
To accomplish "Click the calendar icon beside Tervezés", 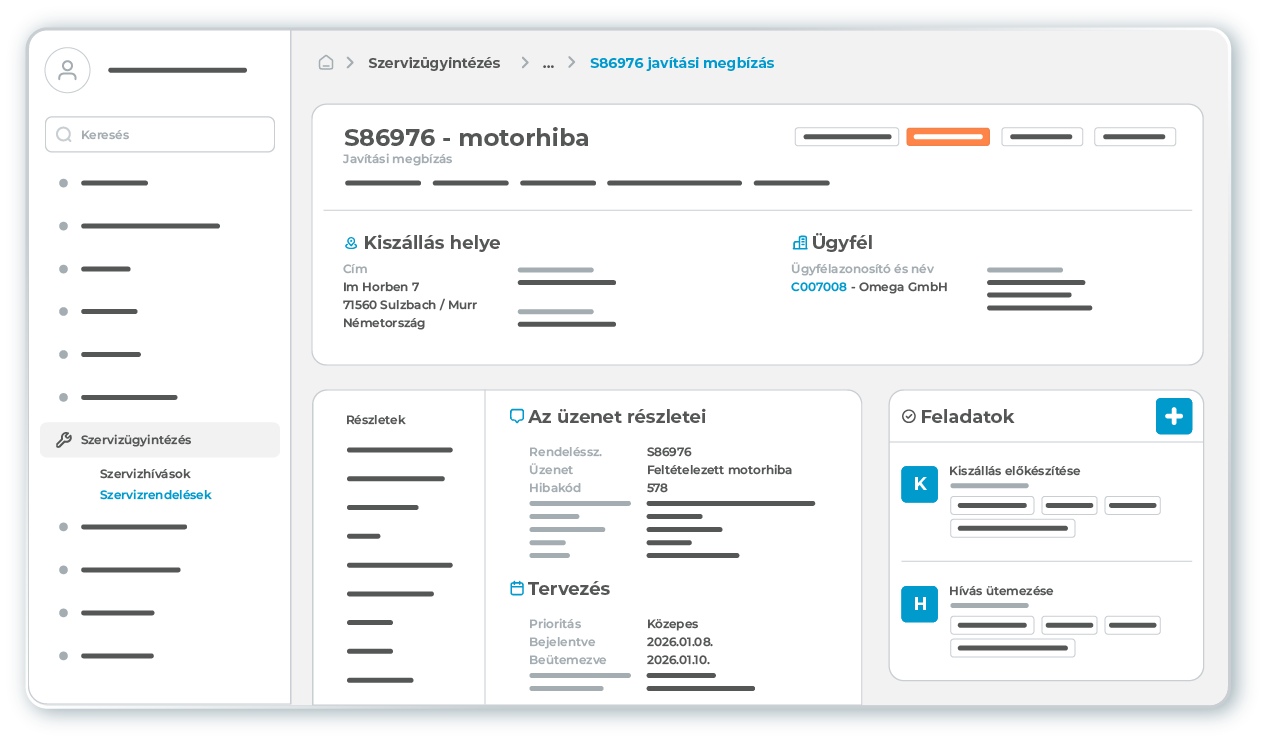I will 517,588.
